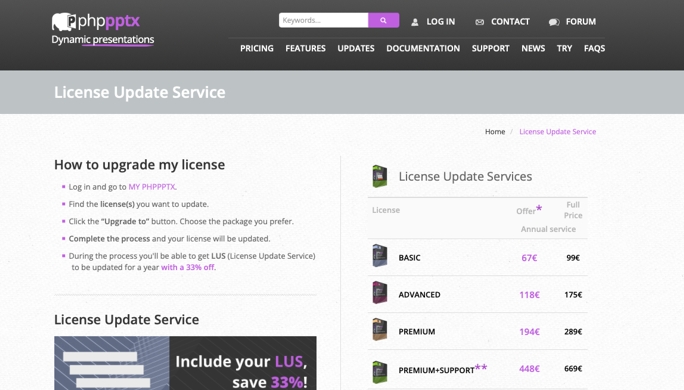The image size is (684, 390).
Task: Click the 669€ full price
Action: (x=573, y=369)
